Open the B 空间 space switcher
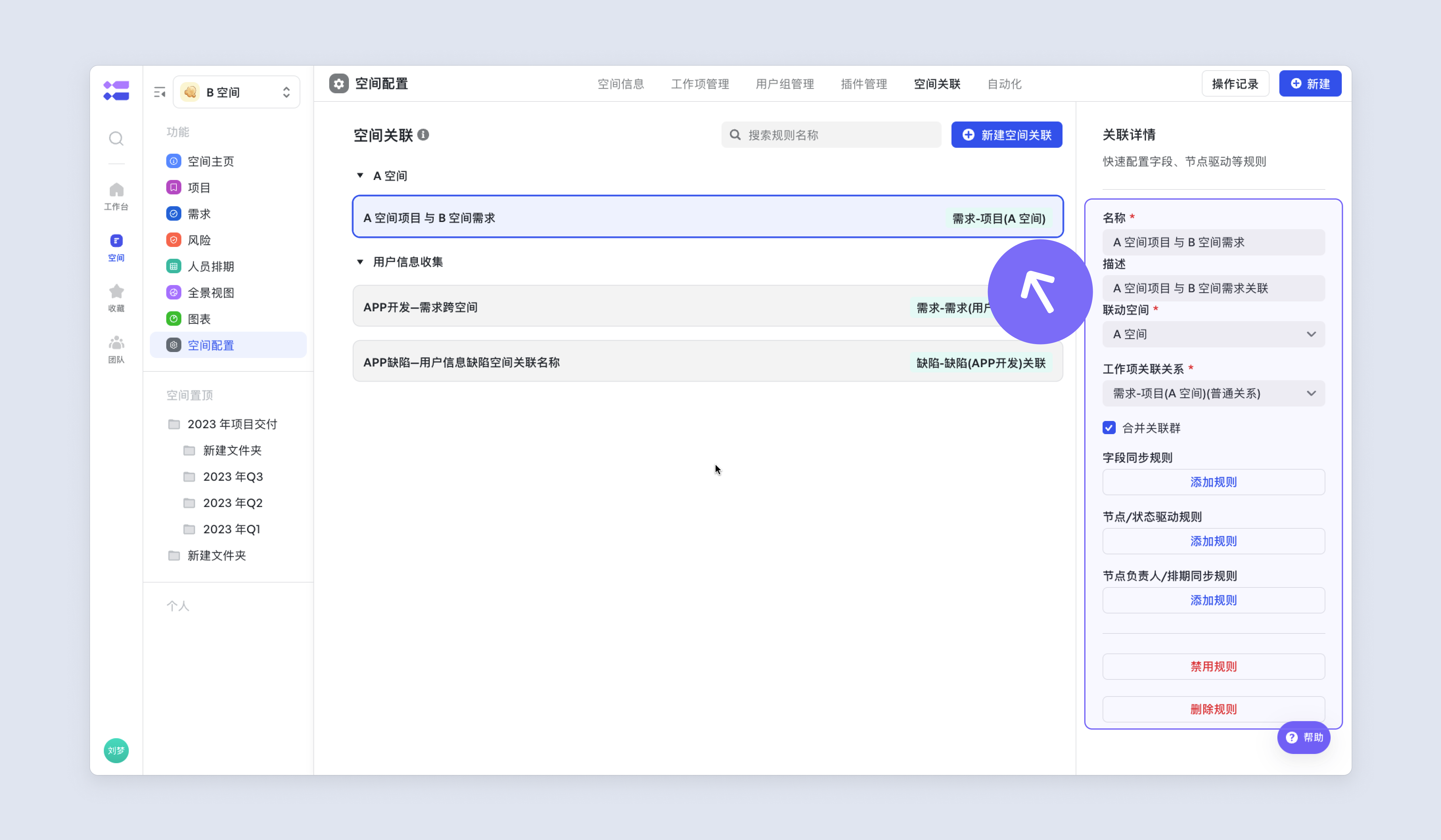Image resolution: width=1441 pixels, height=840 pixels. [x=236, y=92]
